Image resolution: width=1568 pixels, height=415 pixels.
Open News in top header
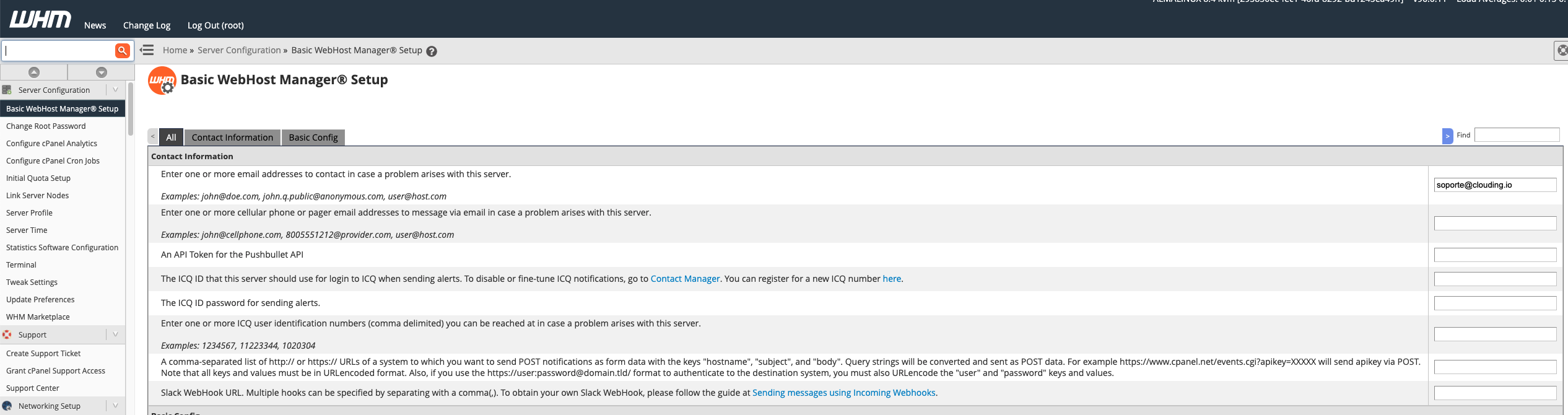point(95,25)
